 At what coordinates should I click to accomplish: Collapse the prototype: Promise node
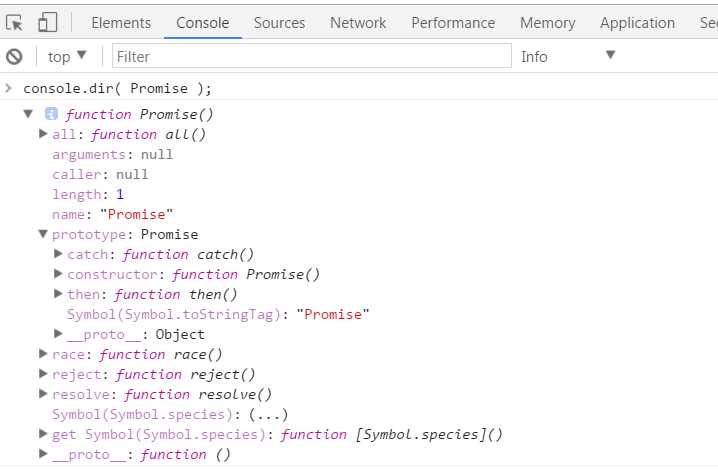[x=43, y=234]
